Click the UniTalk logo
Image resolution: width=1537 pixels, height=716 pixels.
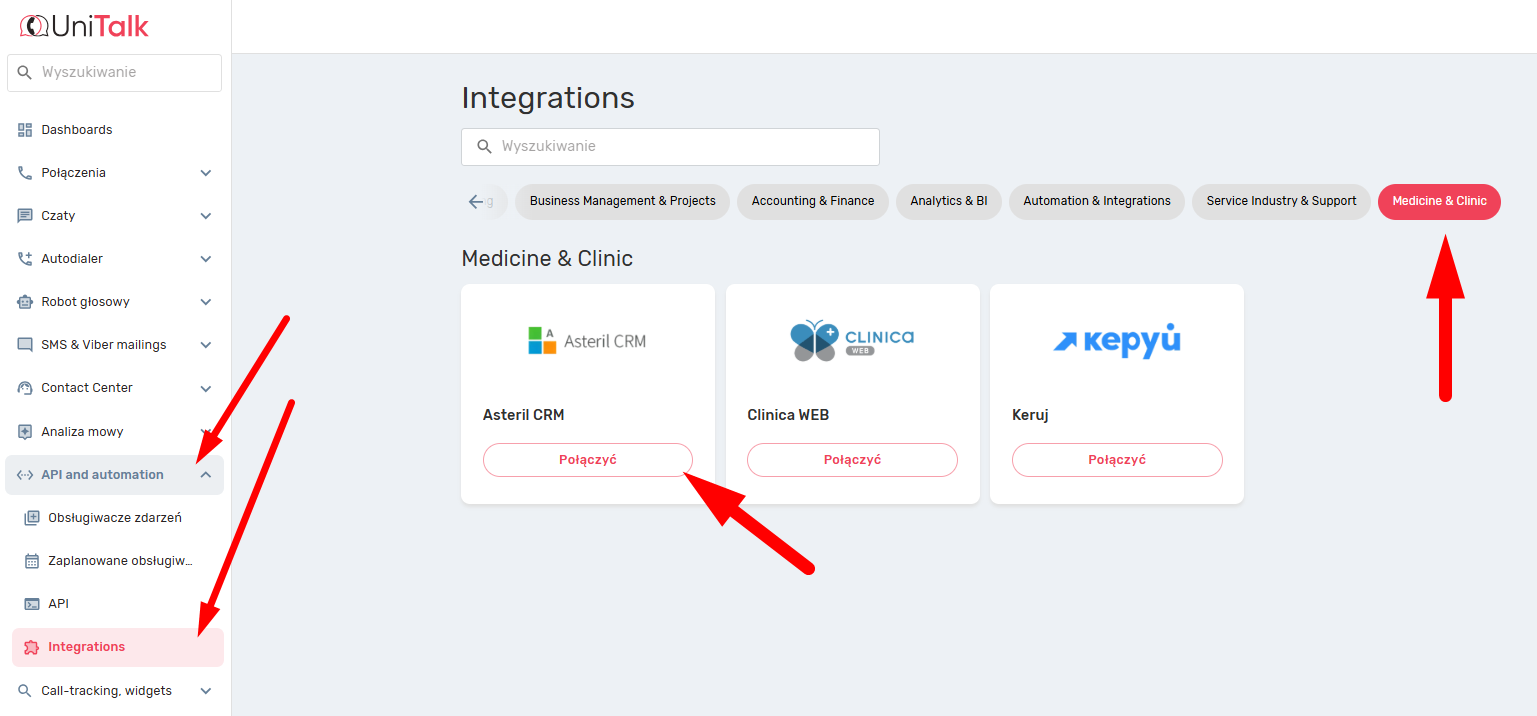84,26
